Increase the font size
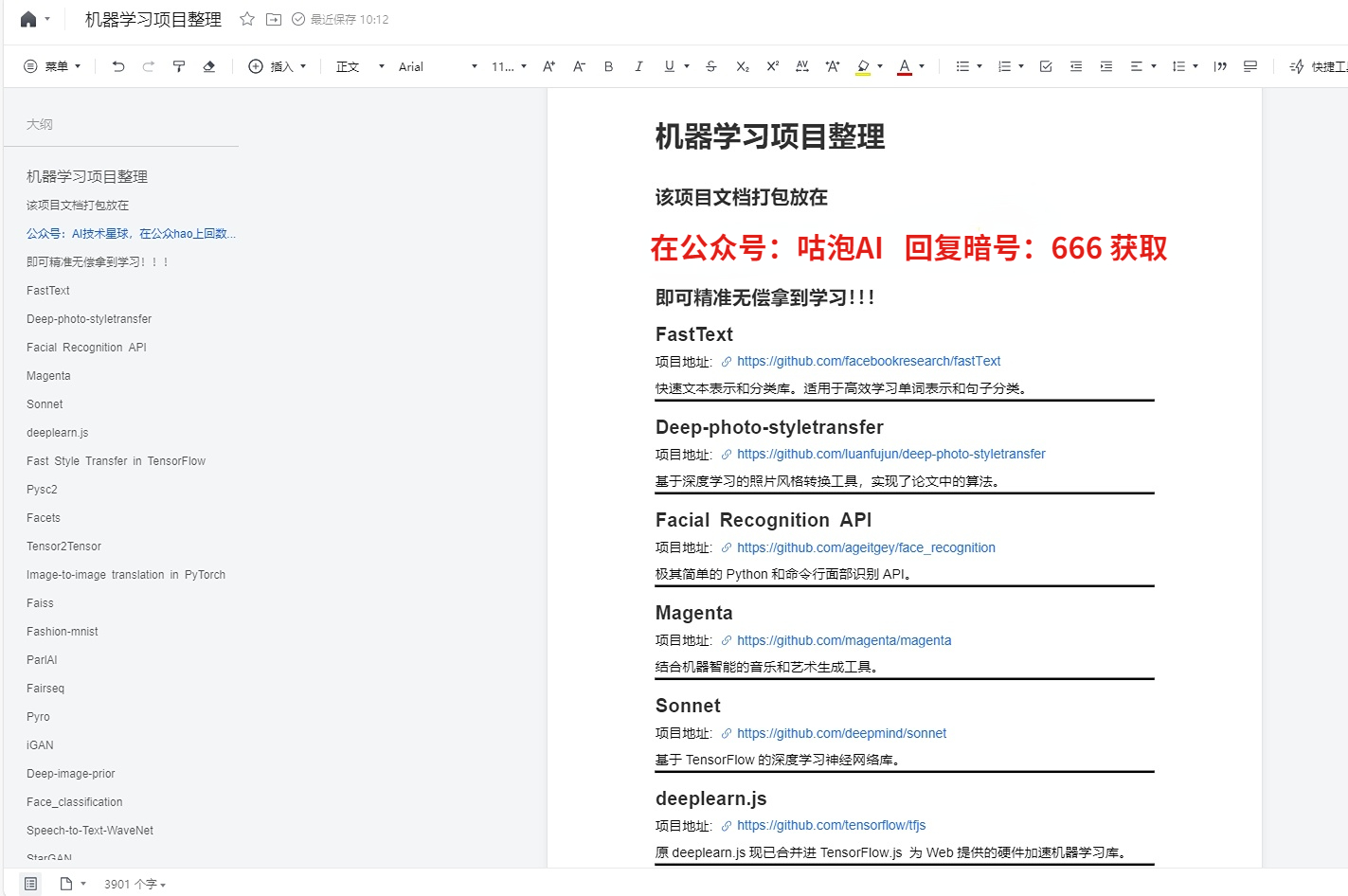The width and height of the screenshot is (1348, 896). tap(549, 66)
